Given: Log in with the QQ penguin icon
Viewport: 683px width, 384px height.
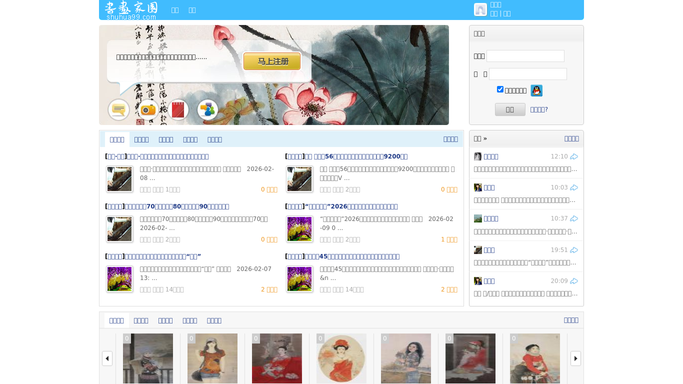Looking at the screenshot, I should (x=537, y=90).
